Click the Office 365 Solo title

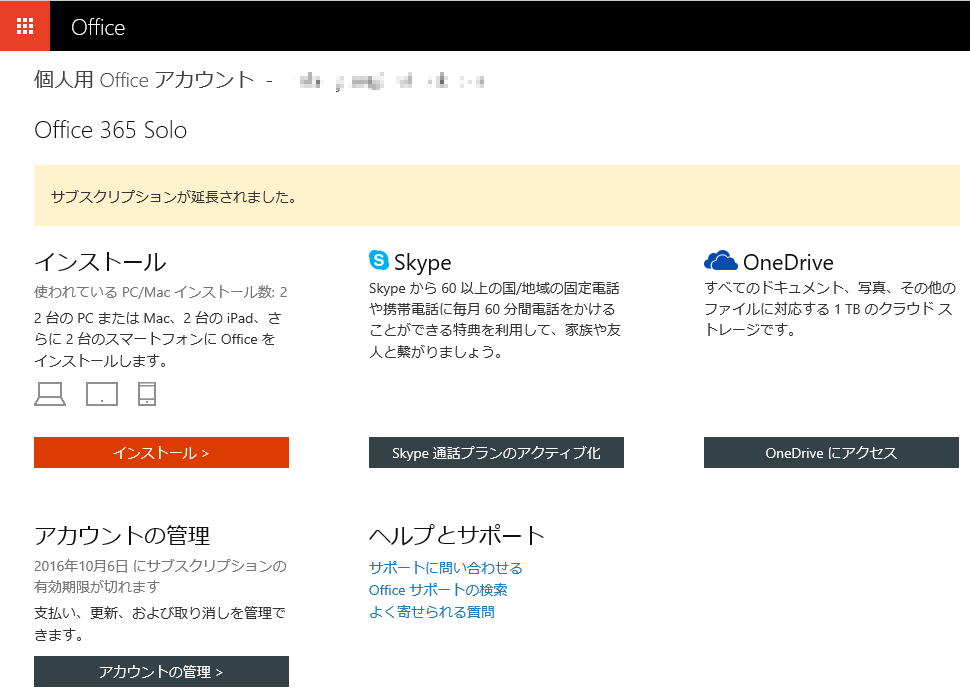point(111,130)
